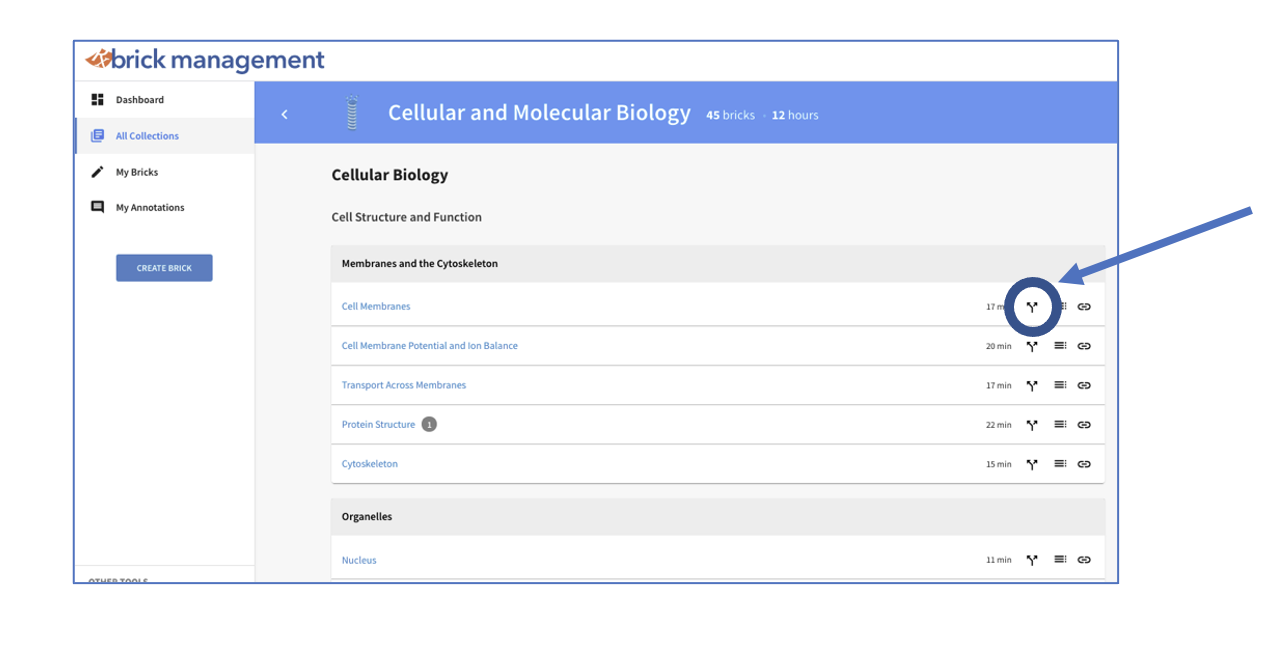
Task: Click the link icon for Nucleus
Action: click(x=1084, y=560)
